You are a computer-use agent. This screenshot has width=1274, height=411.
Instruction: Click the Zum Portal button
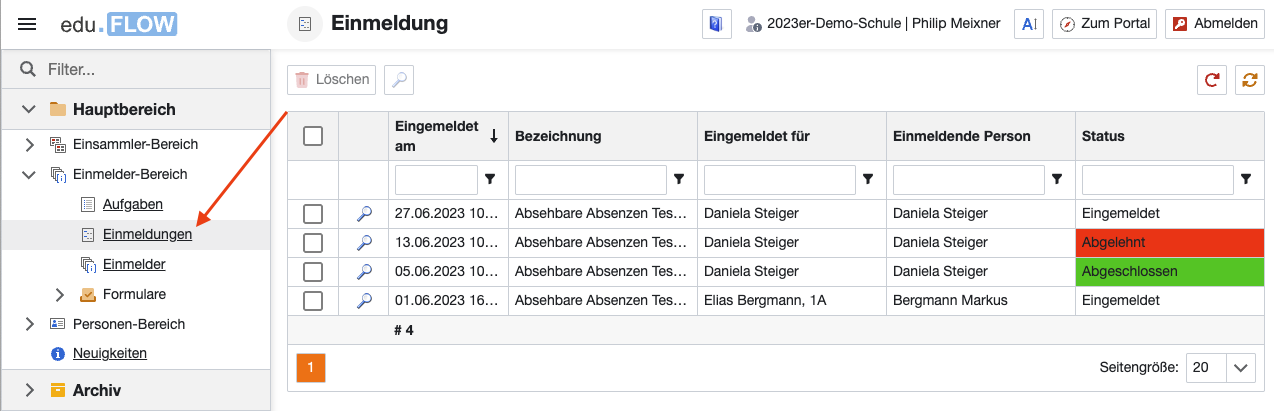(1104, 24)
